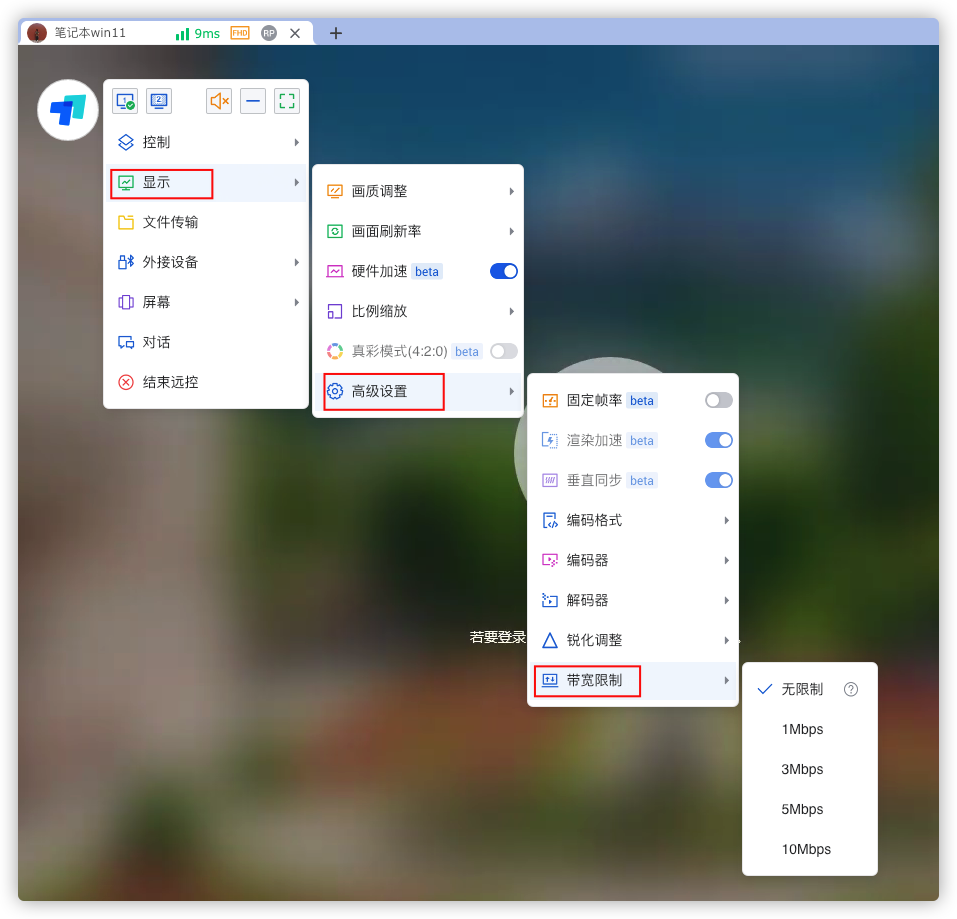This screenshot has width=957, height=919.
Task: Open the 对话 chat entry
Action: point(157,342)
